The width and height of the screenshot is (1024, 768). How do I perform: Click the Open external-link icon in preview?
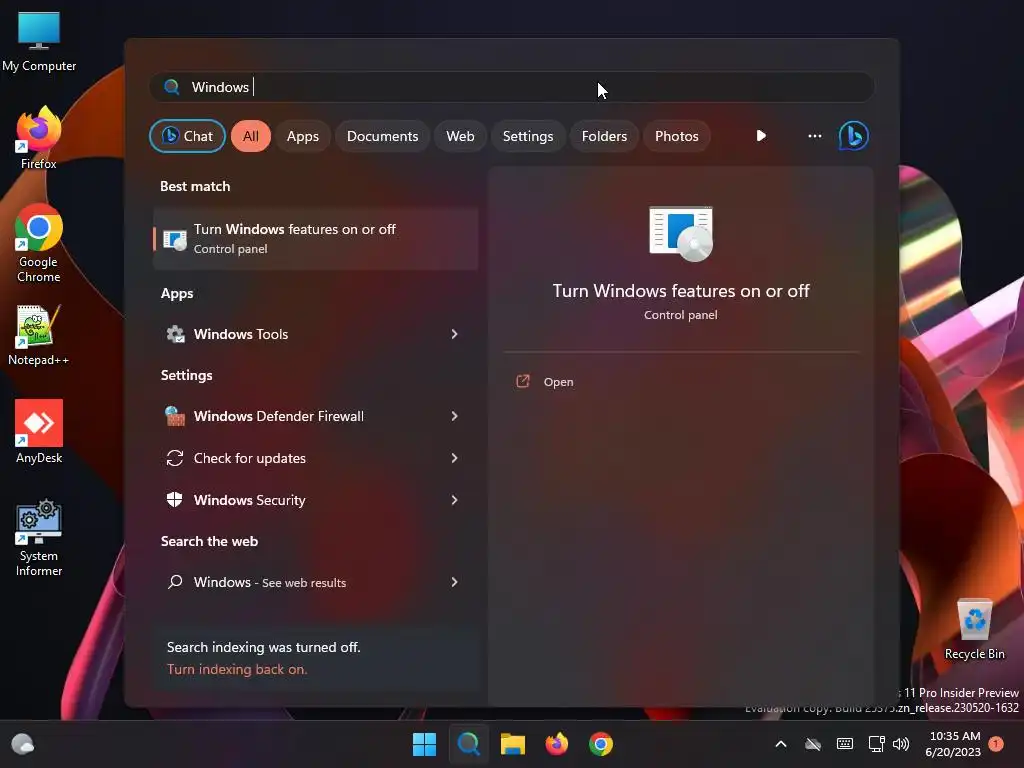click(522, 381)
